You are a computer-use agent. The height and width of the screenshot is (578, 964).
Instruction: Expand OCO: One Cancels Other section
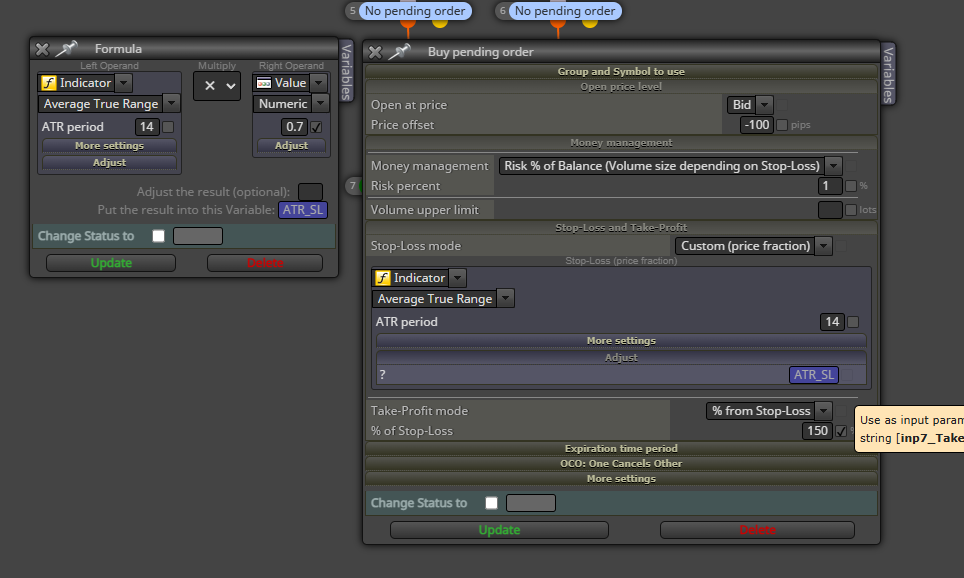(621, 464)
